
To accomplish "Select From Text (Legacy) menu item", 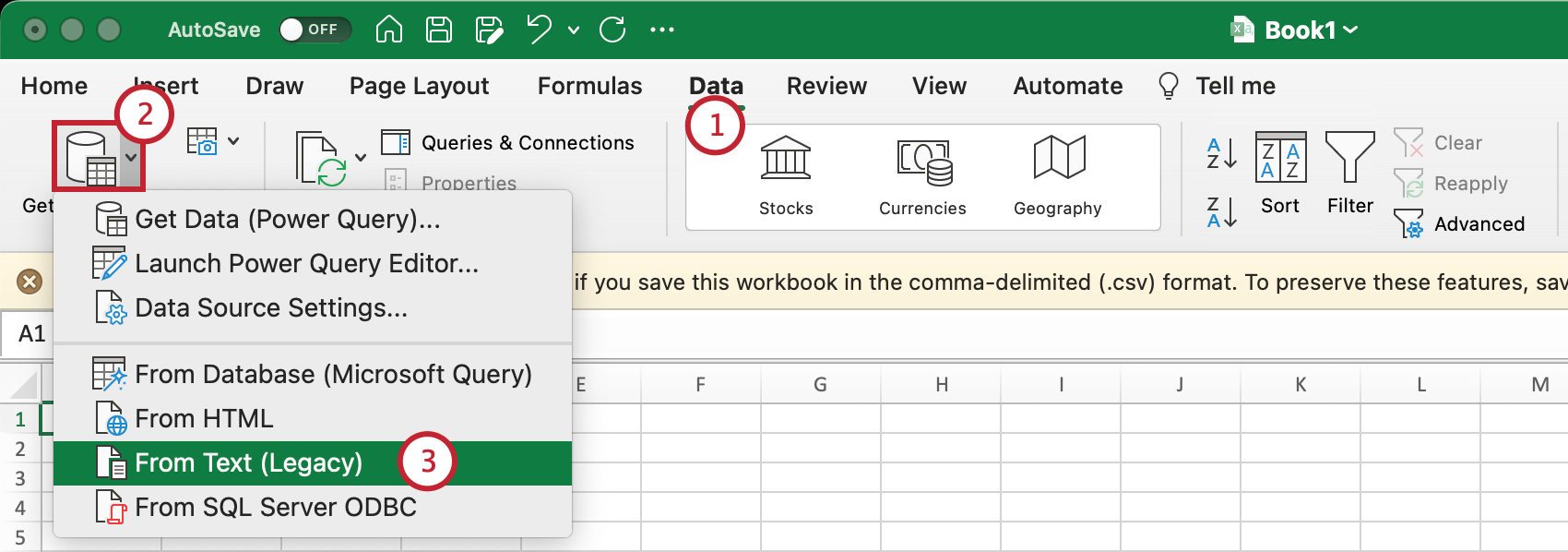I will click(249, 462).
